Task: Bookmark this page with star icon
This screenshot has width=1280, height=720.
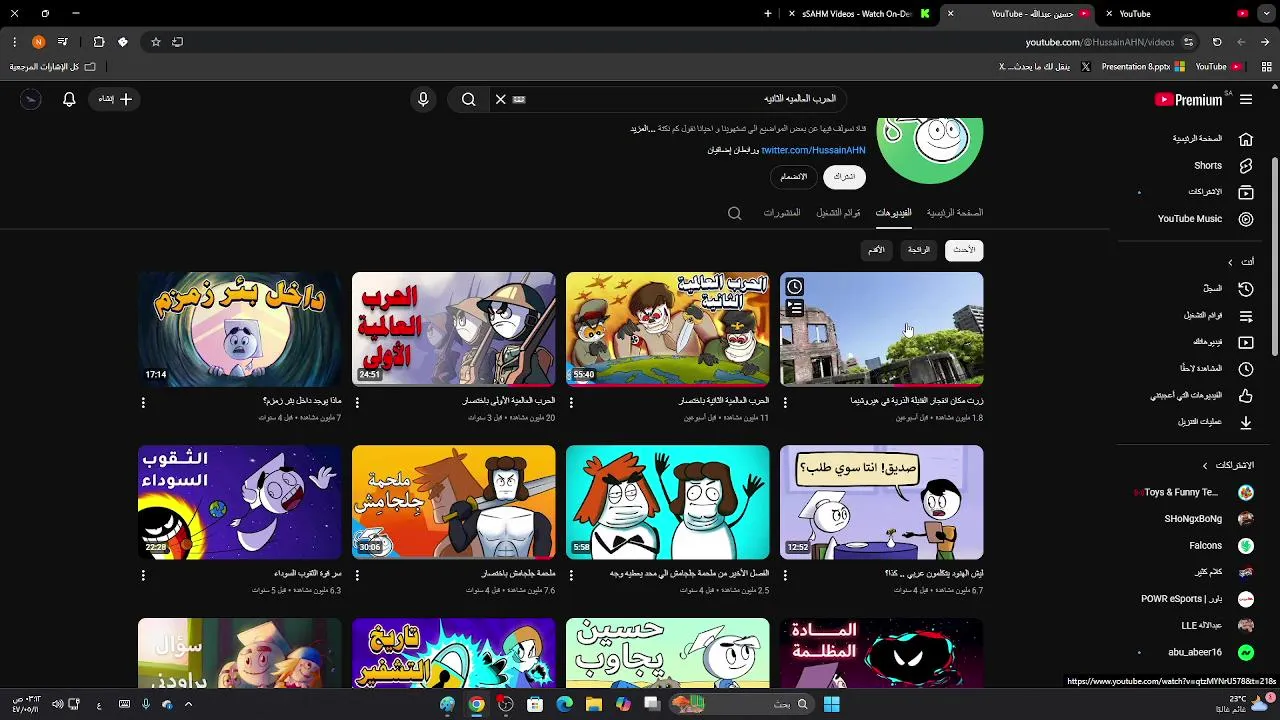Action: 156,42
